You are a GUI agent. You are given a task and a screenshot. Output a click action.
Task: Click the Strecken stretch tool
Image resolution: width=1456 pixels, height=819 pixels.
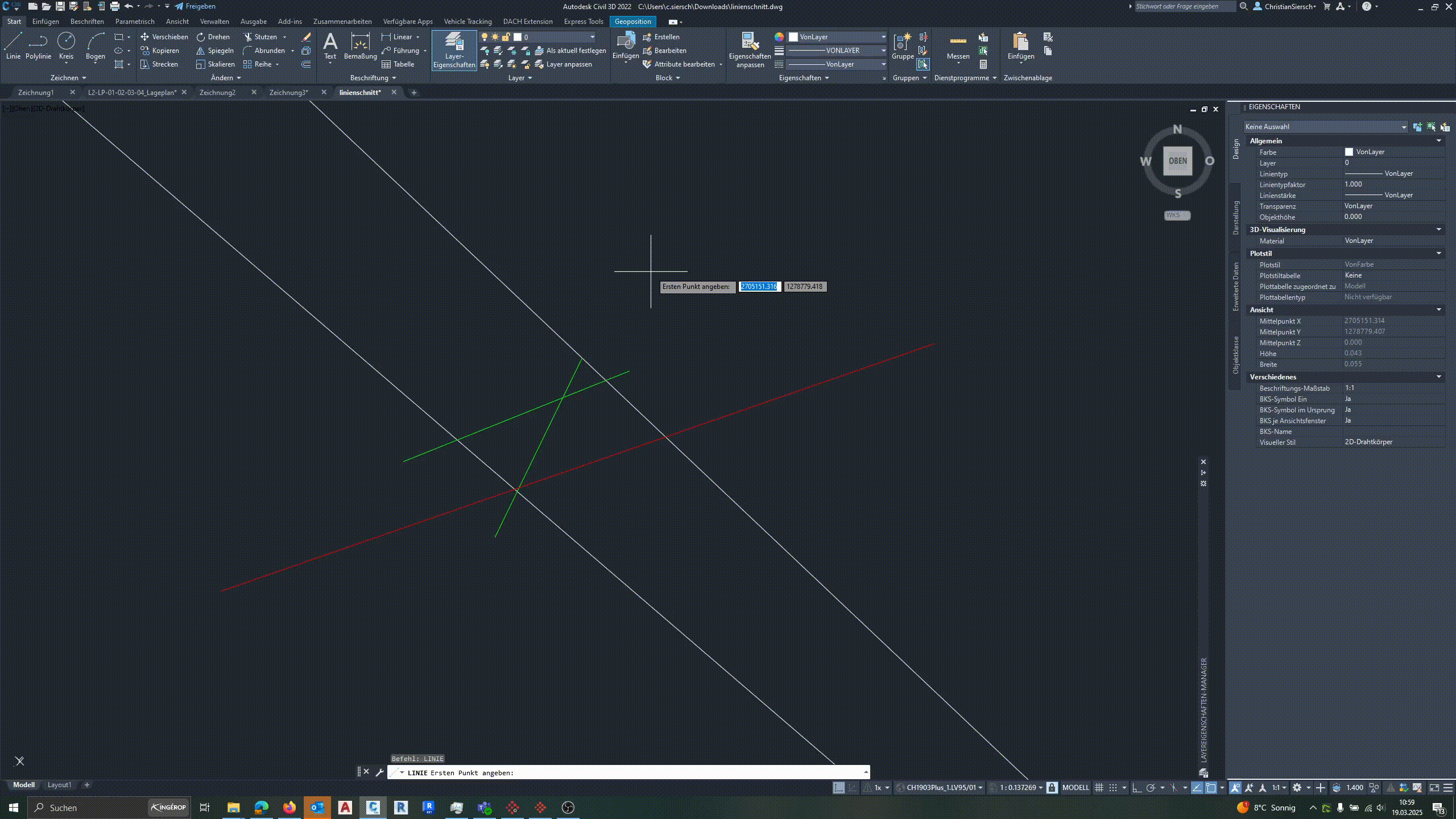(x=159, y=64)
